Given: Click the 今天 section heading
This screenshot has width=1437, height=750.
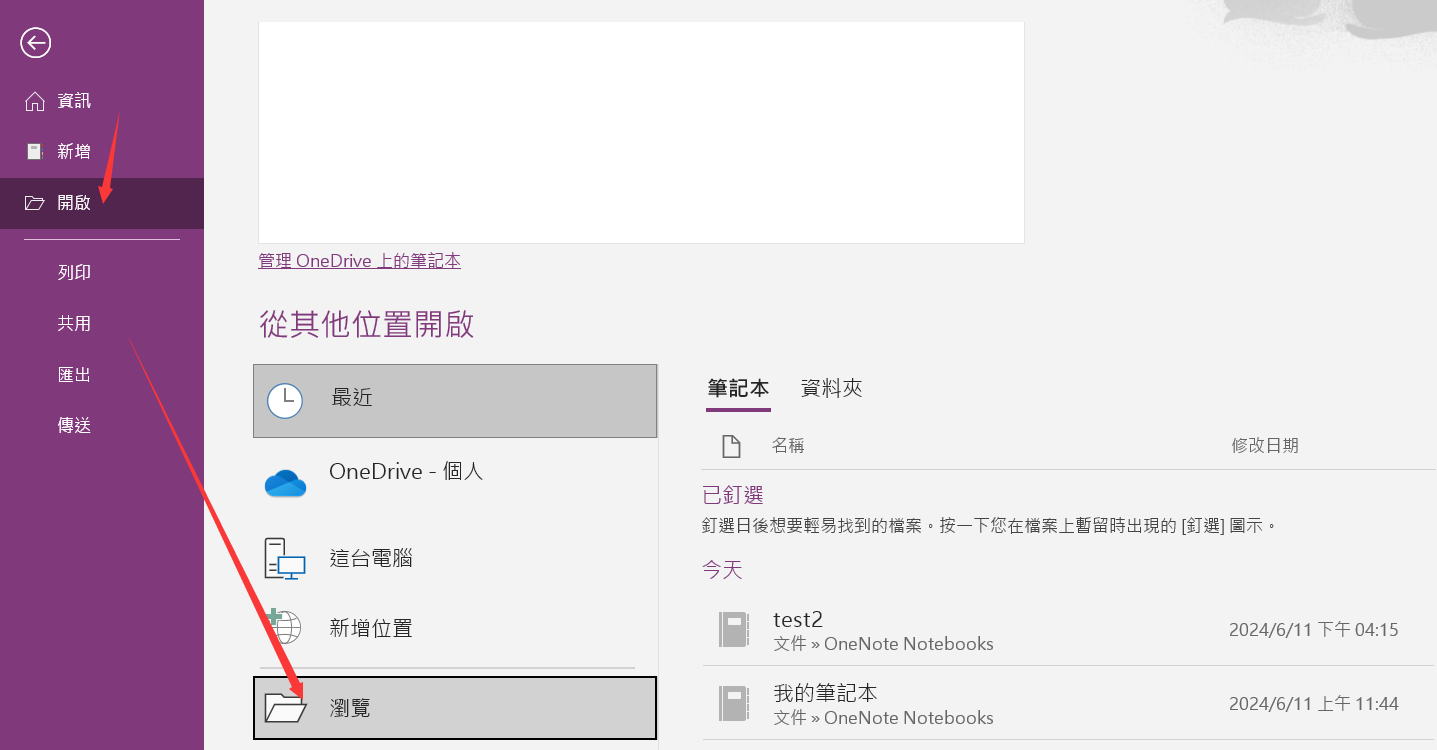Looking at the screenshot, I should 722,570.
